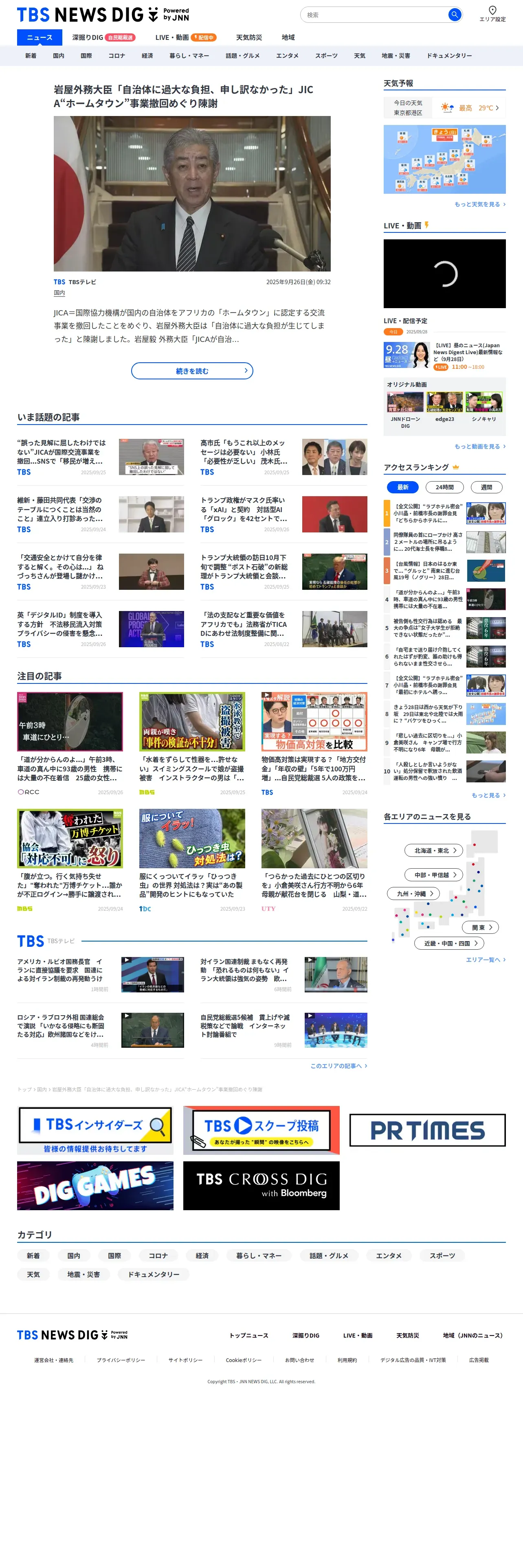Image resolution: width=523 pixels, height=1568 pixels.
Task: Open 午前3時 車道にひとり article thumbnail
Action: (x=70, y=721)
